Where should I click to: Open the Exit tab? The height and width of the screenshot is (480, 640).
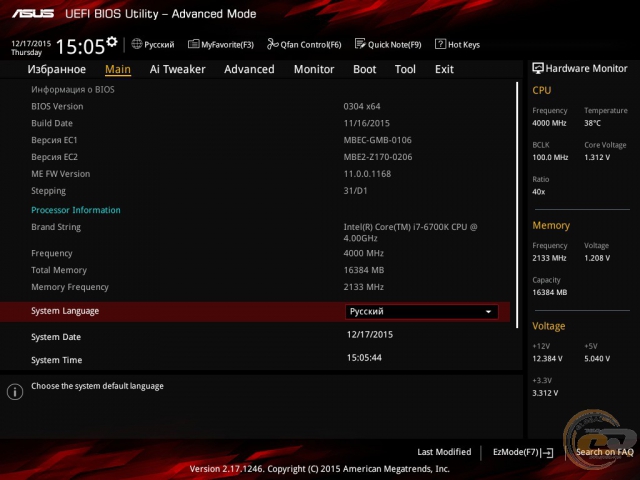coord(444,69)
